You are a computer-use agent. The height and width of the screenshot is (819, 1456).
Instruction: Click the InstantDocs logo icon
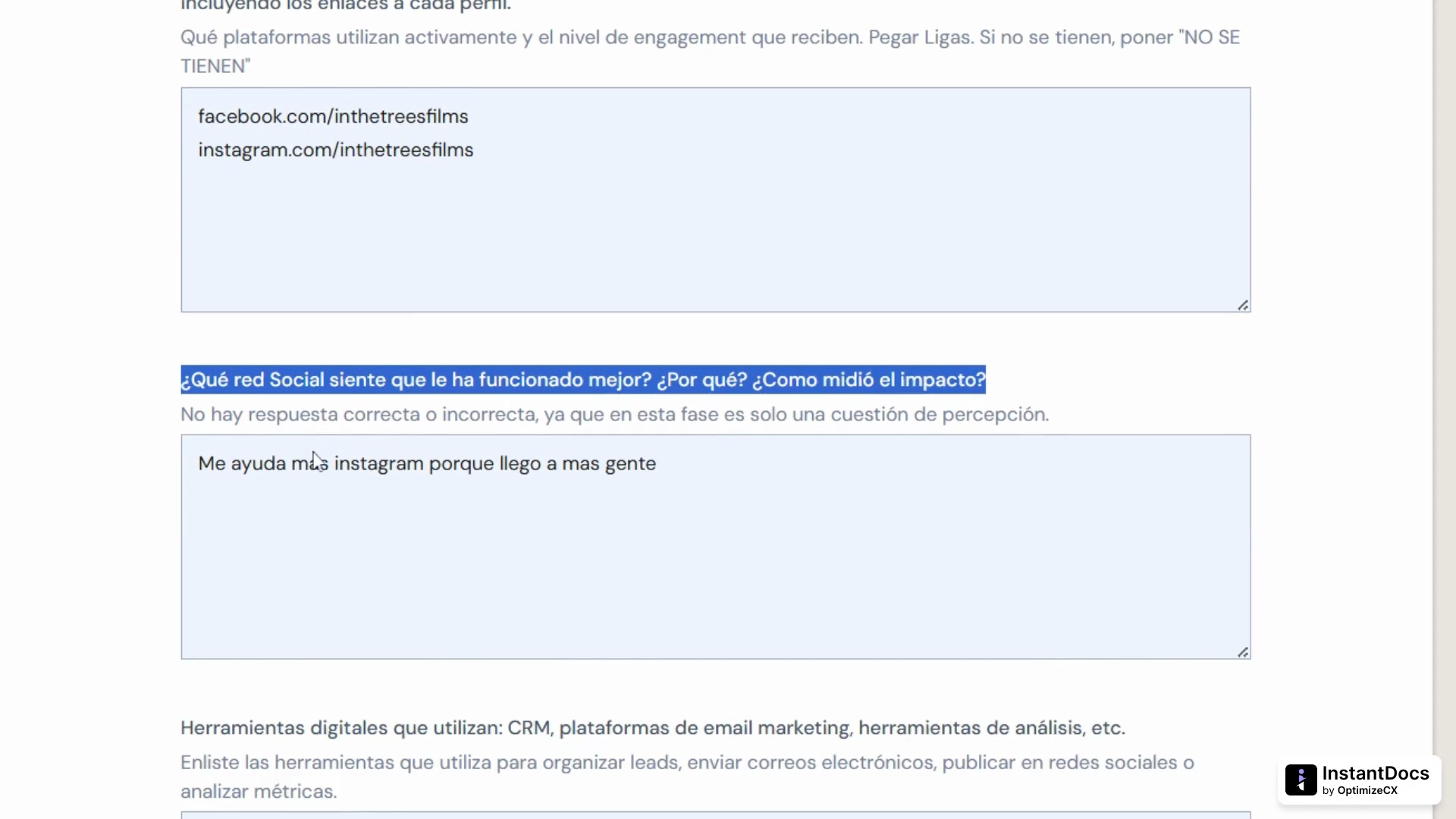click(x=1301, y=780)
